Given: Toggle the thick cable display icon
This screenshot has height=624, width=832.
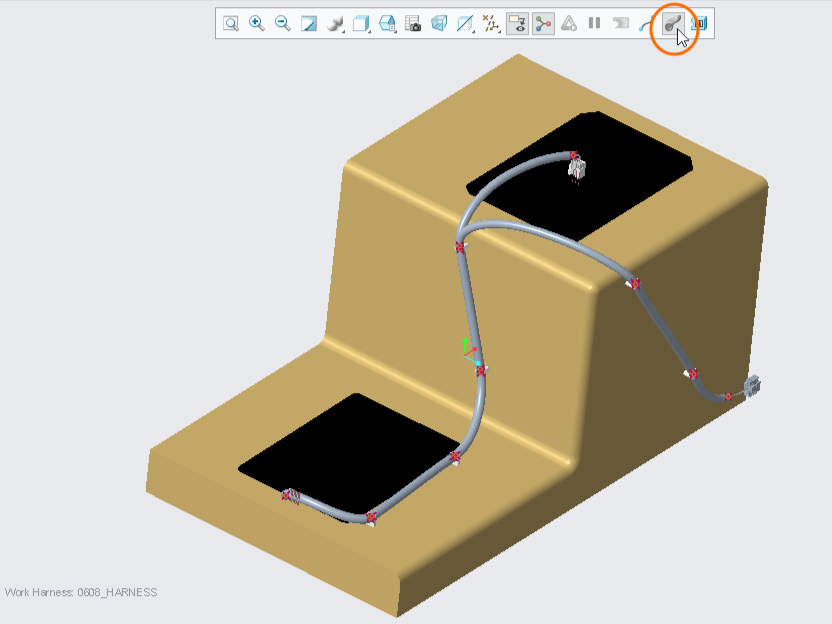Looking at the screenshot, I should (x=672, y=24).
